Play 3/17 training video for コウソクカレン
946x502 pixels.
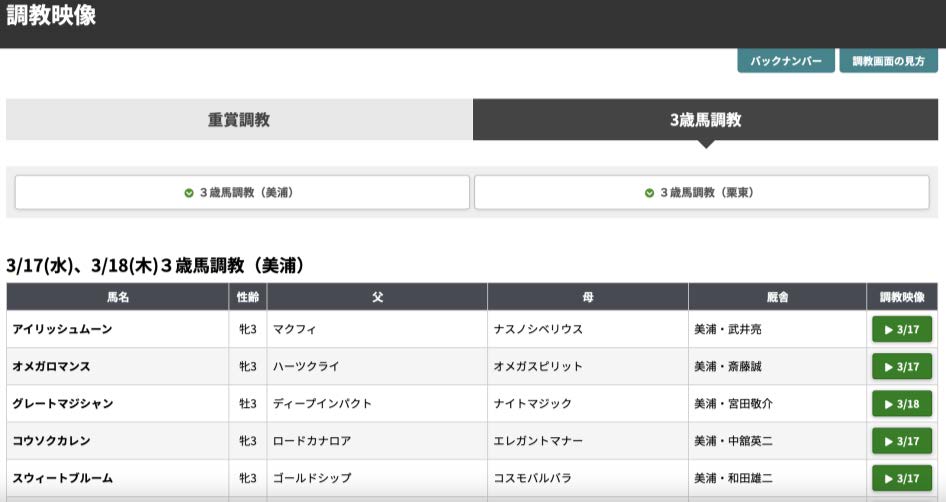point(902,441)
